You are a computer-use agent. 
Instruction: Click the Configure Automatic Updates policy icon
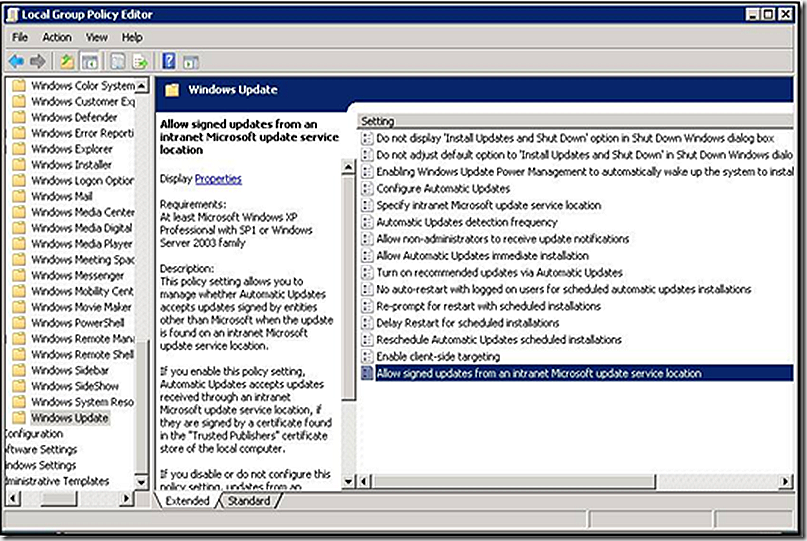point(367,188)
